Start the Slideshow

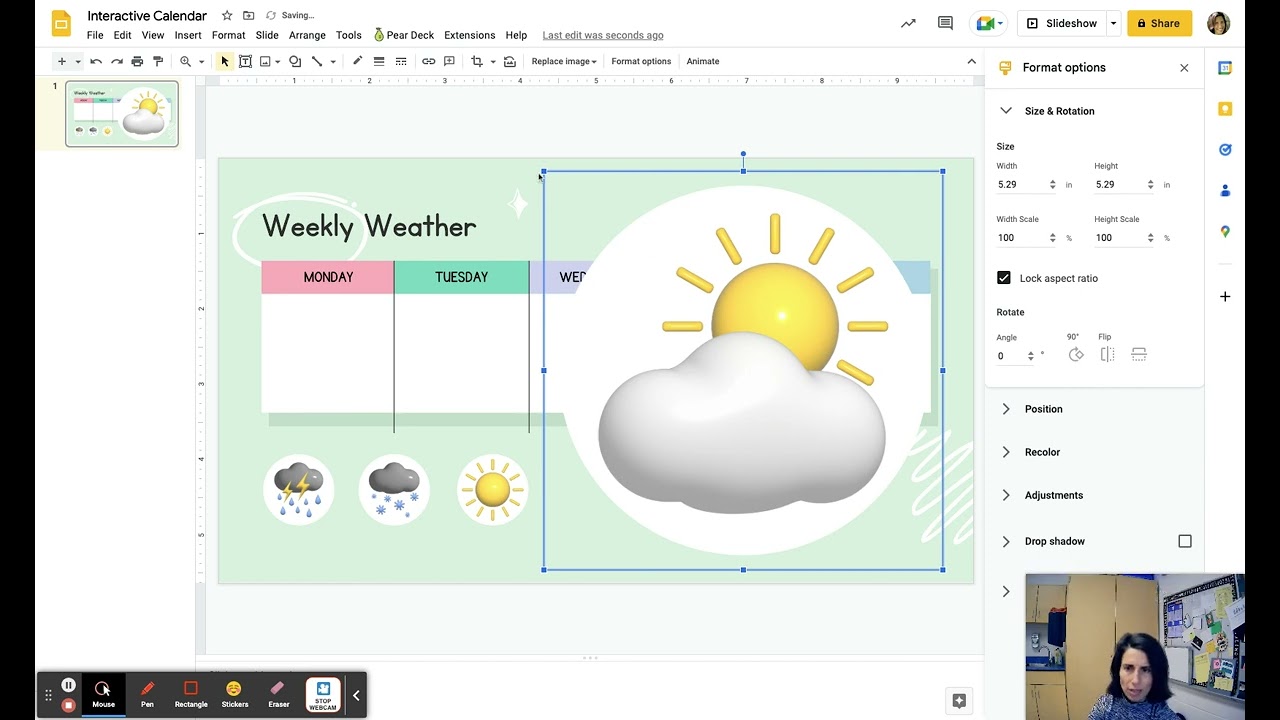pos(1063,23)
